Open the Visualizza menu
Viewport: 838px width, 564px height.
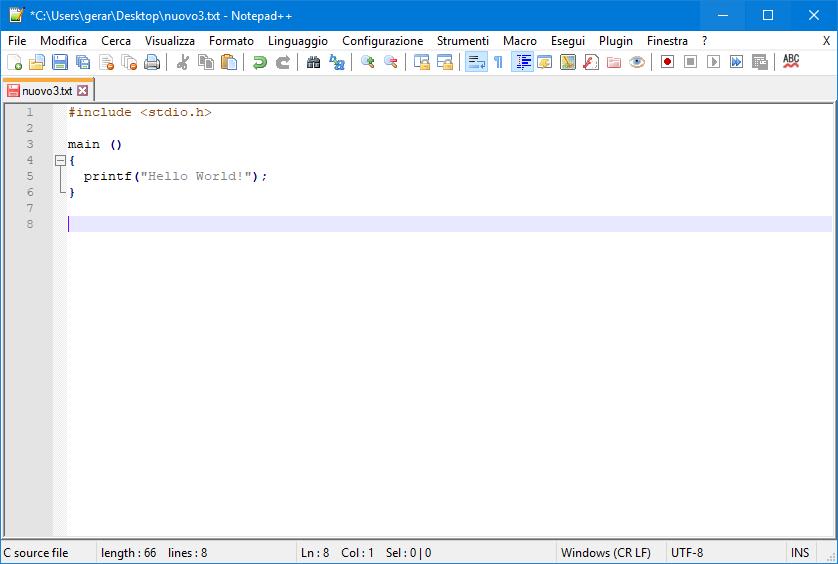[x=170, y=41]
